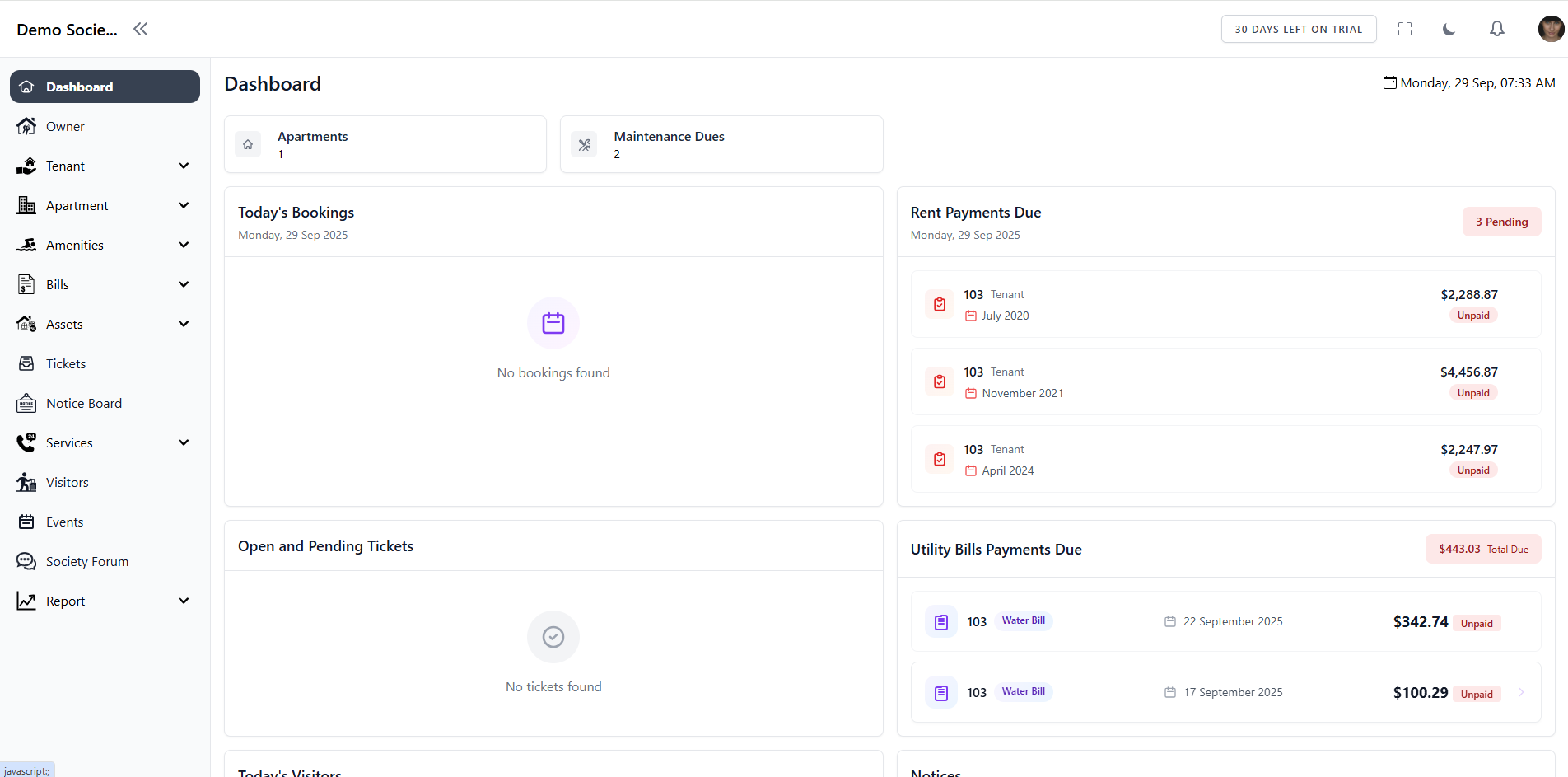Click the Maintenance Dues tools icon
Screen dimensions: 1568x777
click(x=585, y=145)
